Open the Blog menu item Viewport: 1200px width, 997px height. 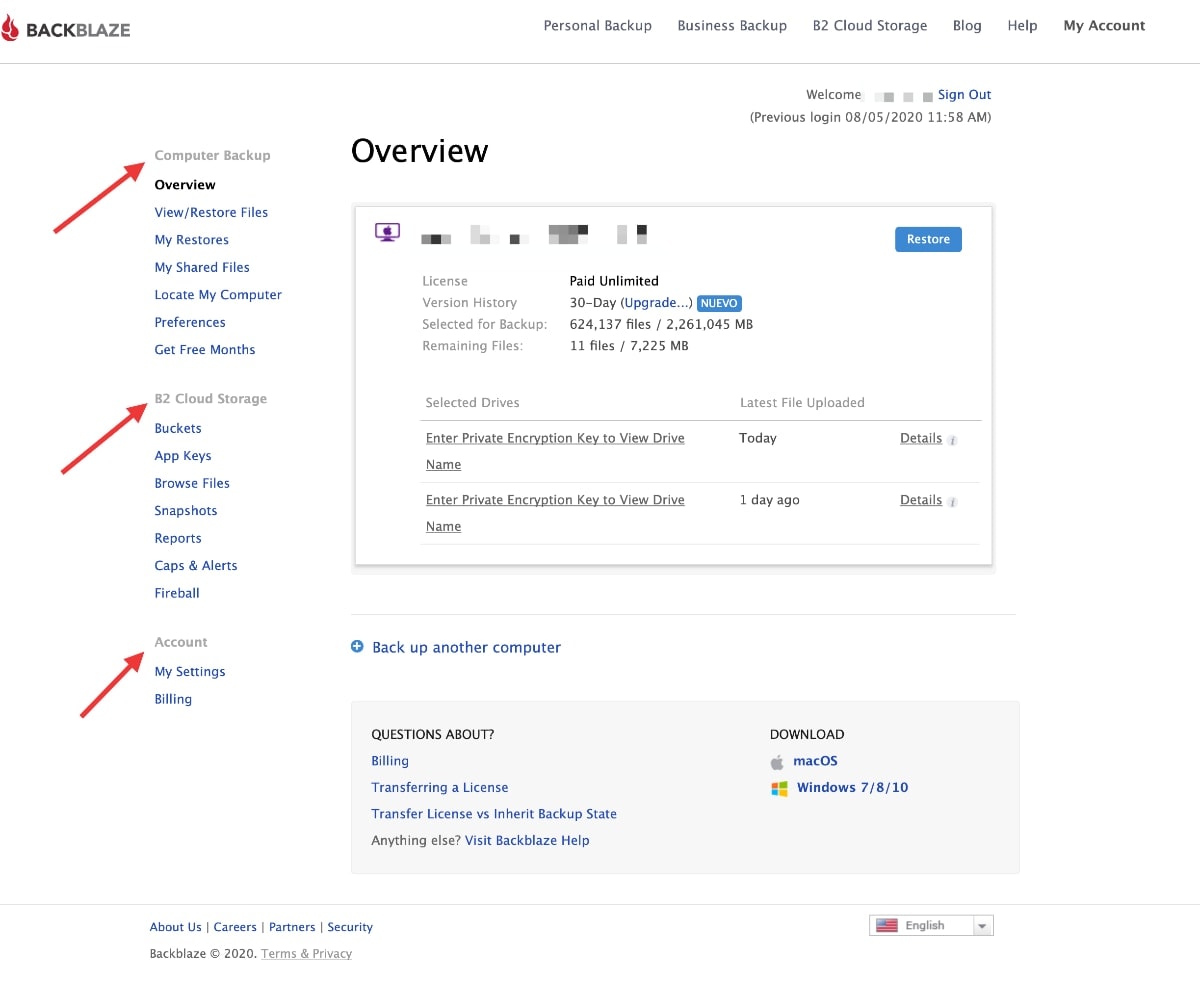967,26
